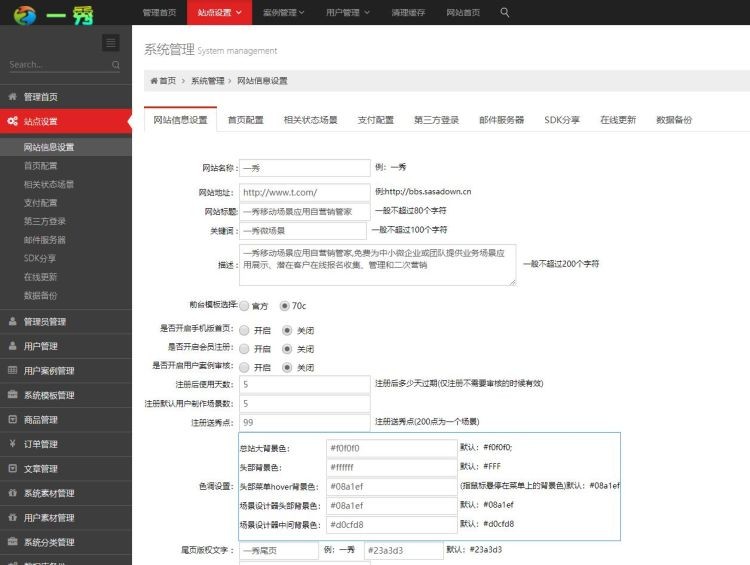Image resolution: width=750 pixels, height=565 pixels.
Task: Click the icon beside 商品管理
Action: click(x=12, y=420)
